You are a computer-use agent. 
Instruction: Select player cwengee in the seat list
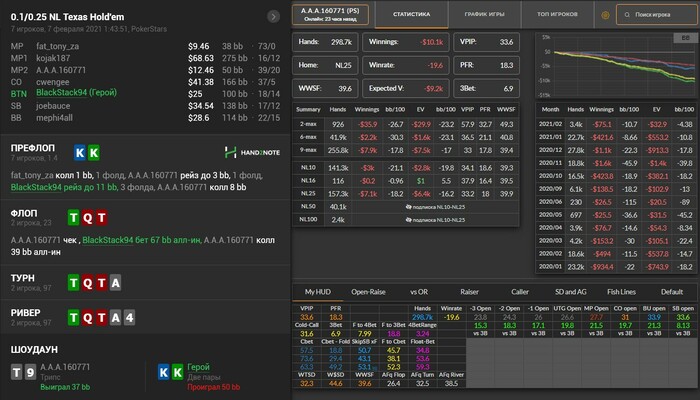[53, 82]
